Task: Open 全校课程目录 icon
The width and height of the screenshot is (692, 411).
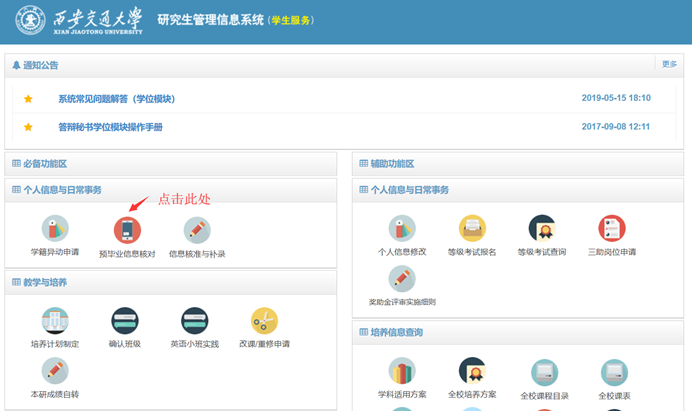Action: (545, 373)
